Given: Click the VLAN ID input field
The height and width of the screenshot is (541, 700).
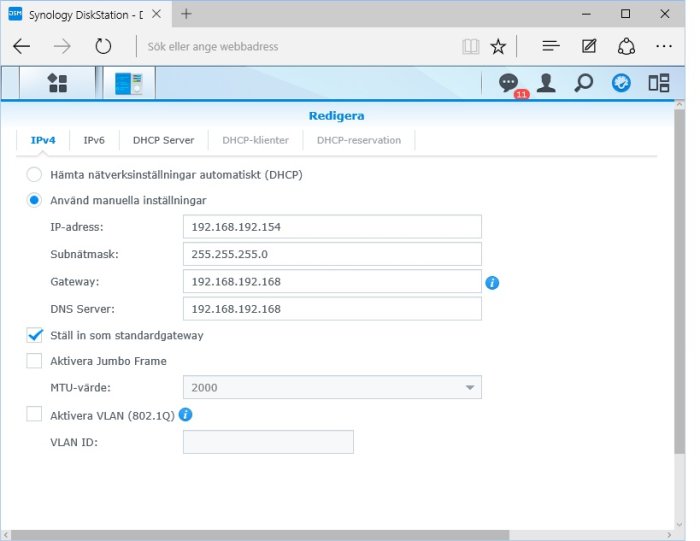Looking at the screenshot, I should click(x=268, y=442).
